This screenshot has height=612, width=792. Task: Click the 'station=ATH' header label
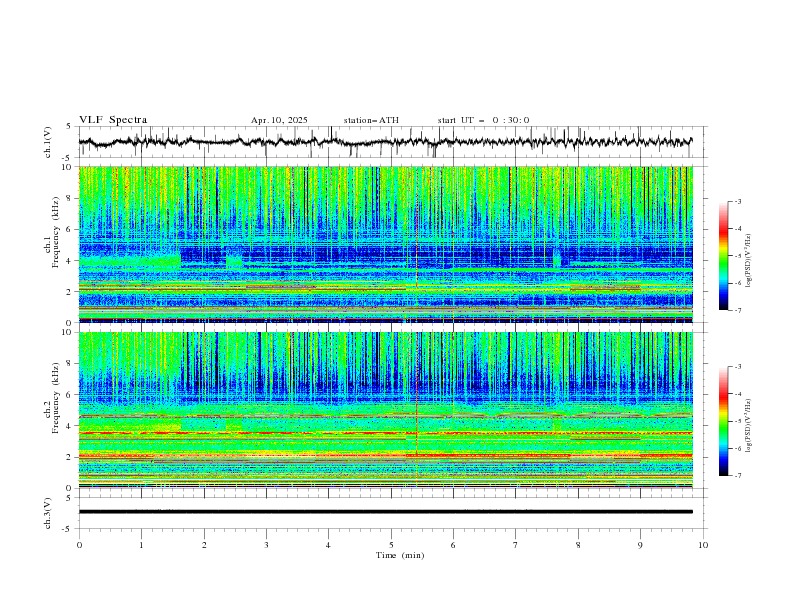tap(371, 120)
